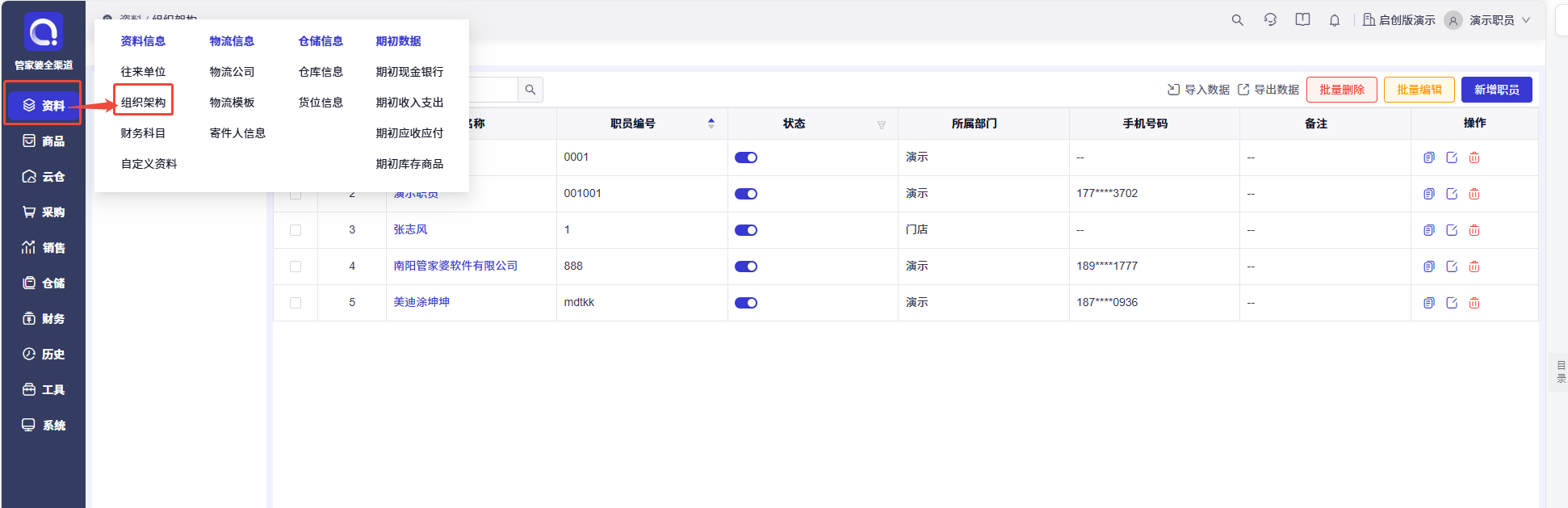Click delete icon for employee 0001 row
The width and height of the screenshot is (1568, 508).
point(1474,157)
